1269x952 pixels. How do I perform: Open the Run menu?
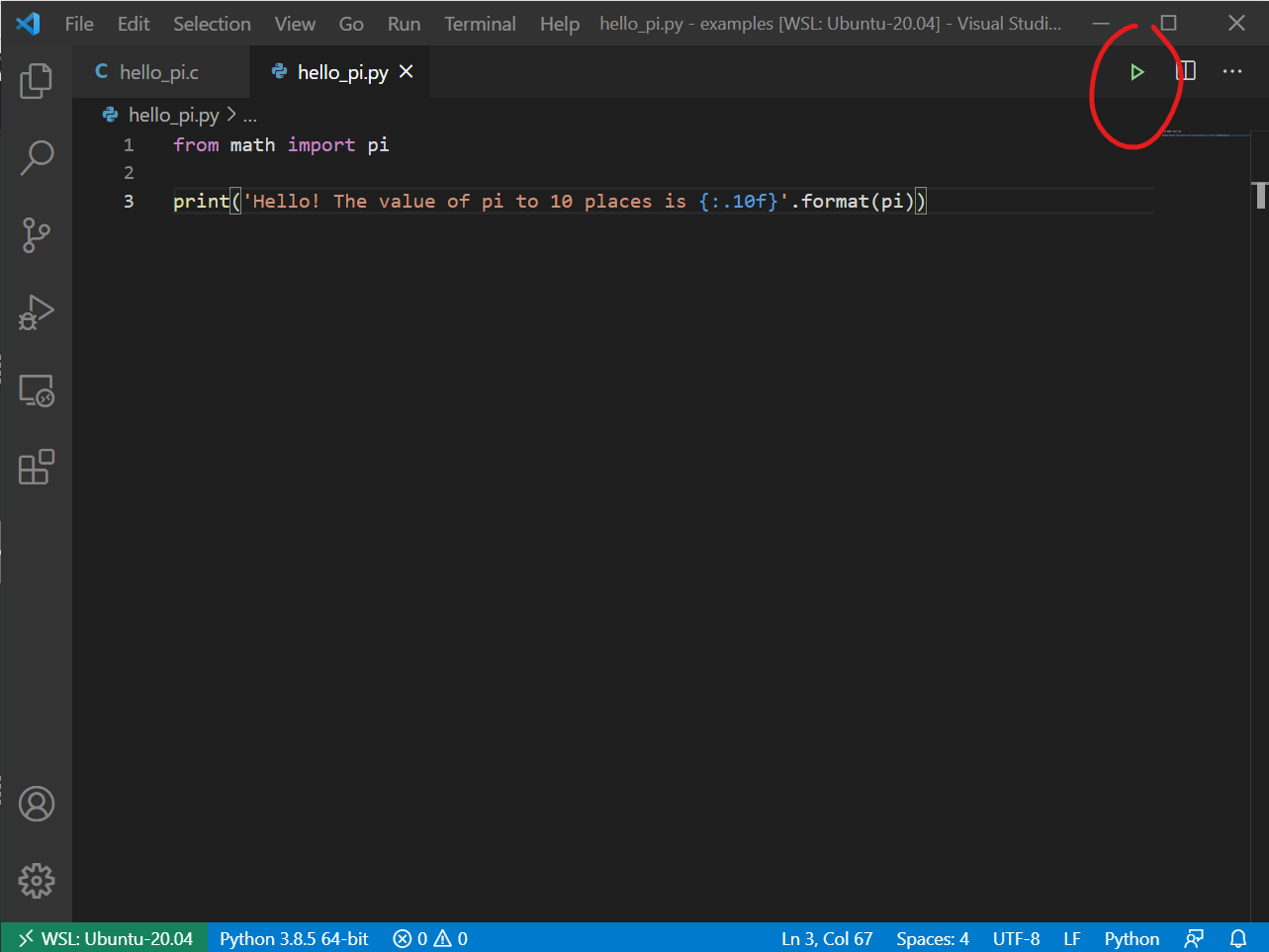(404, 24)
